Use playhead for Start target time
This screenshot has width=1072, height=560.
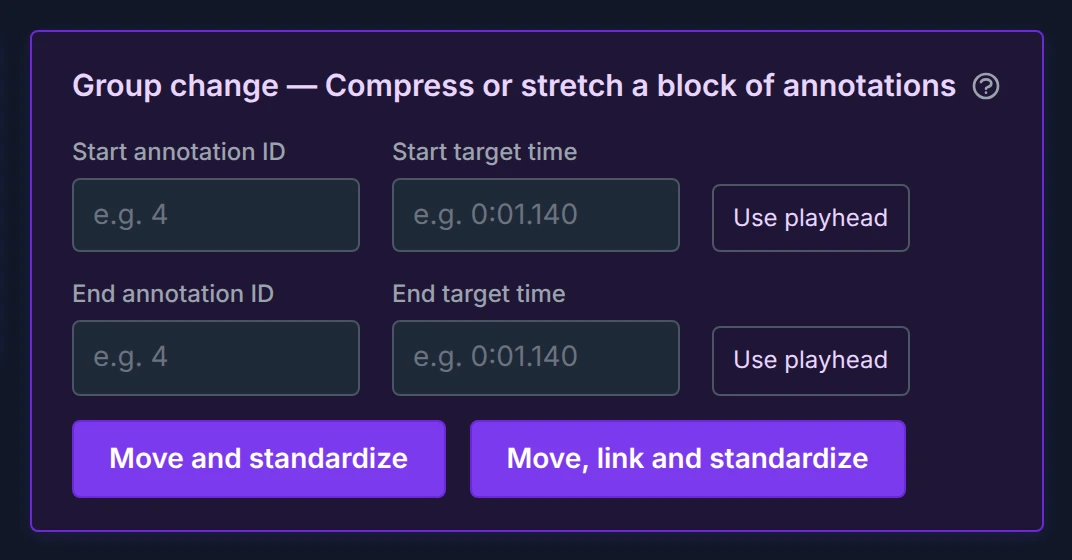pyautogui.click(x=811, y=218)
